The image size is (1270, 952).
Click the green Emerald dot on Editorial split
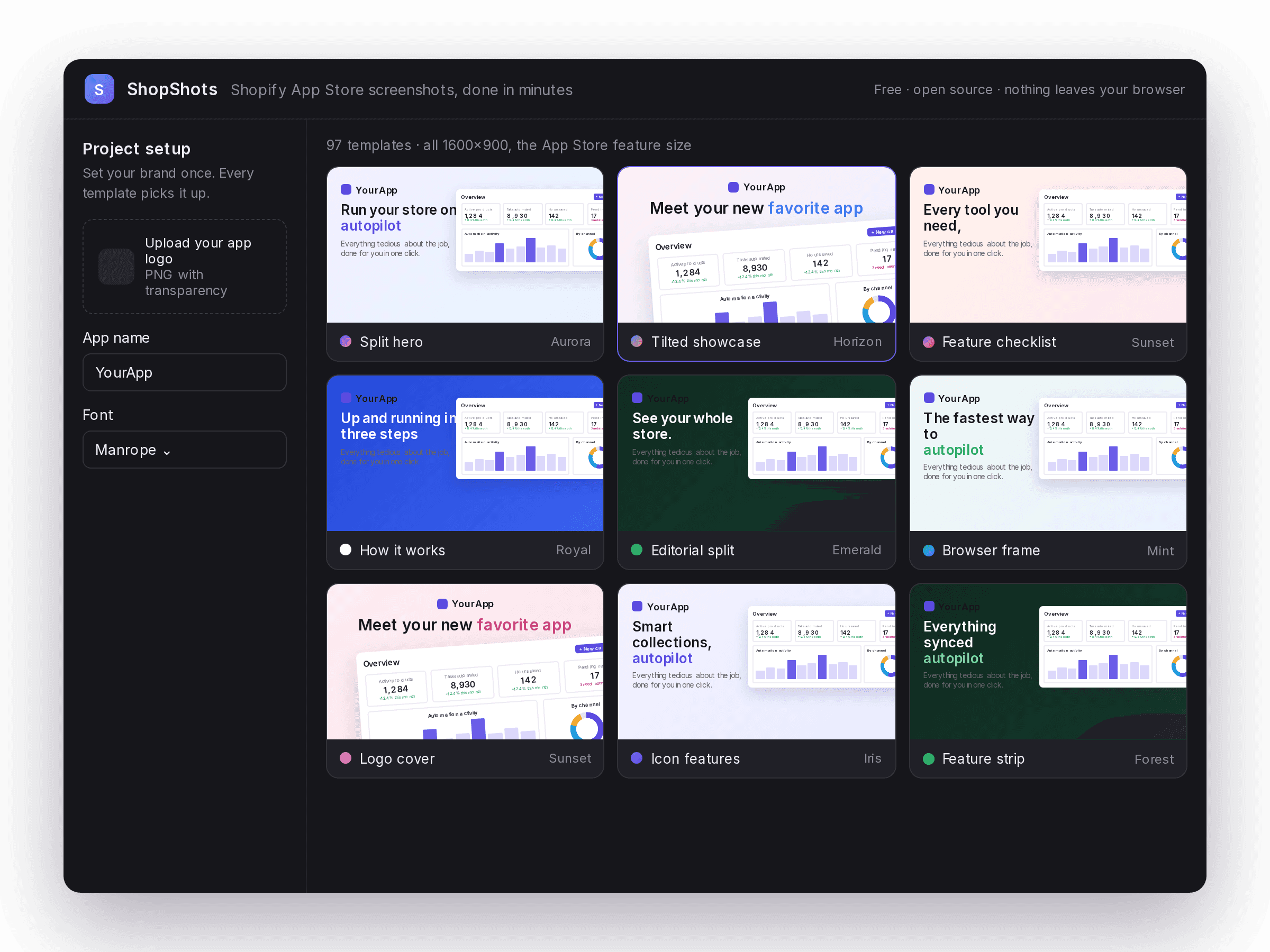click(x=637, y=550)
